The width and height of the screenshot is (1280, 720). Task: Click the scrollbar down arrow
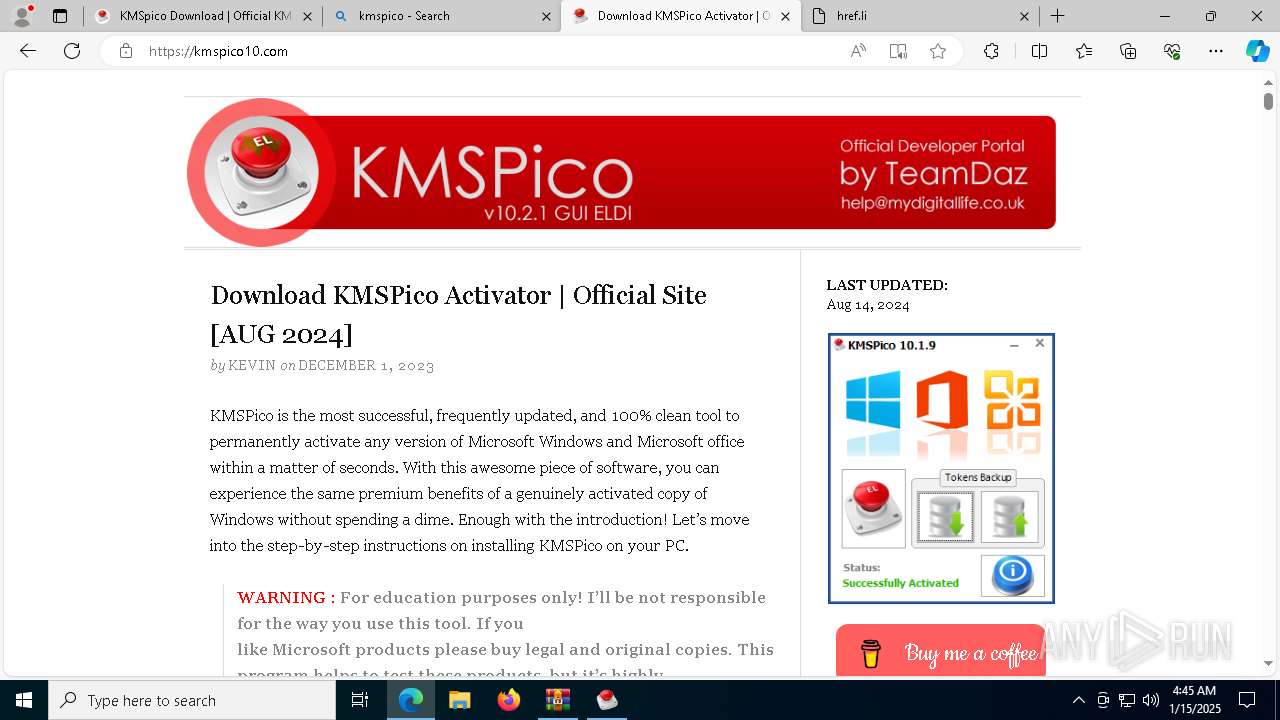pos(1268,663)
